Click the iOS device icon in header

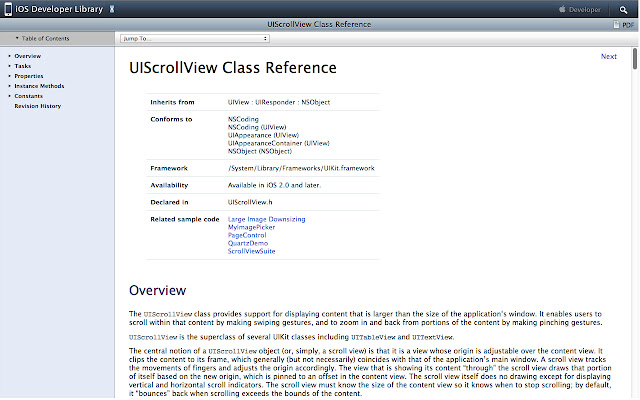8,9
